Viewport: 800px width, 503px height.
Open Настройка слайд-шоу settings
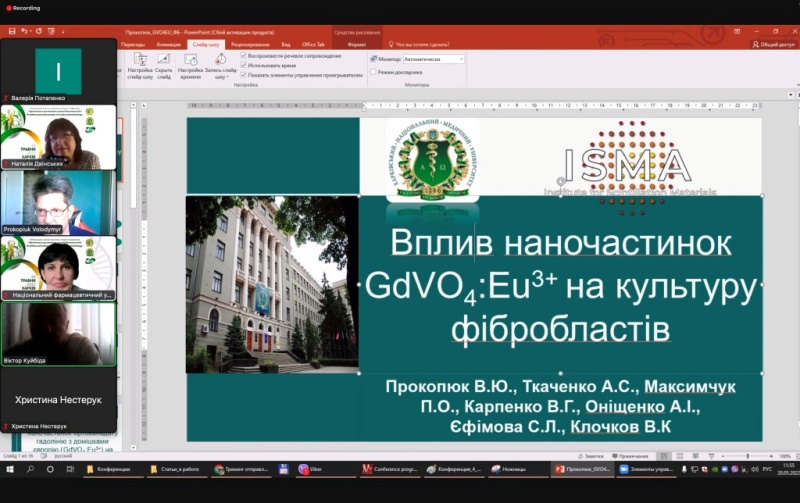pos(140,66)
